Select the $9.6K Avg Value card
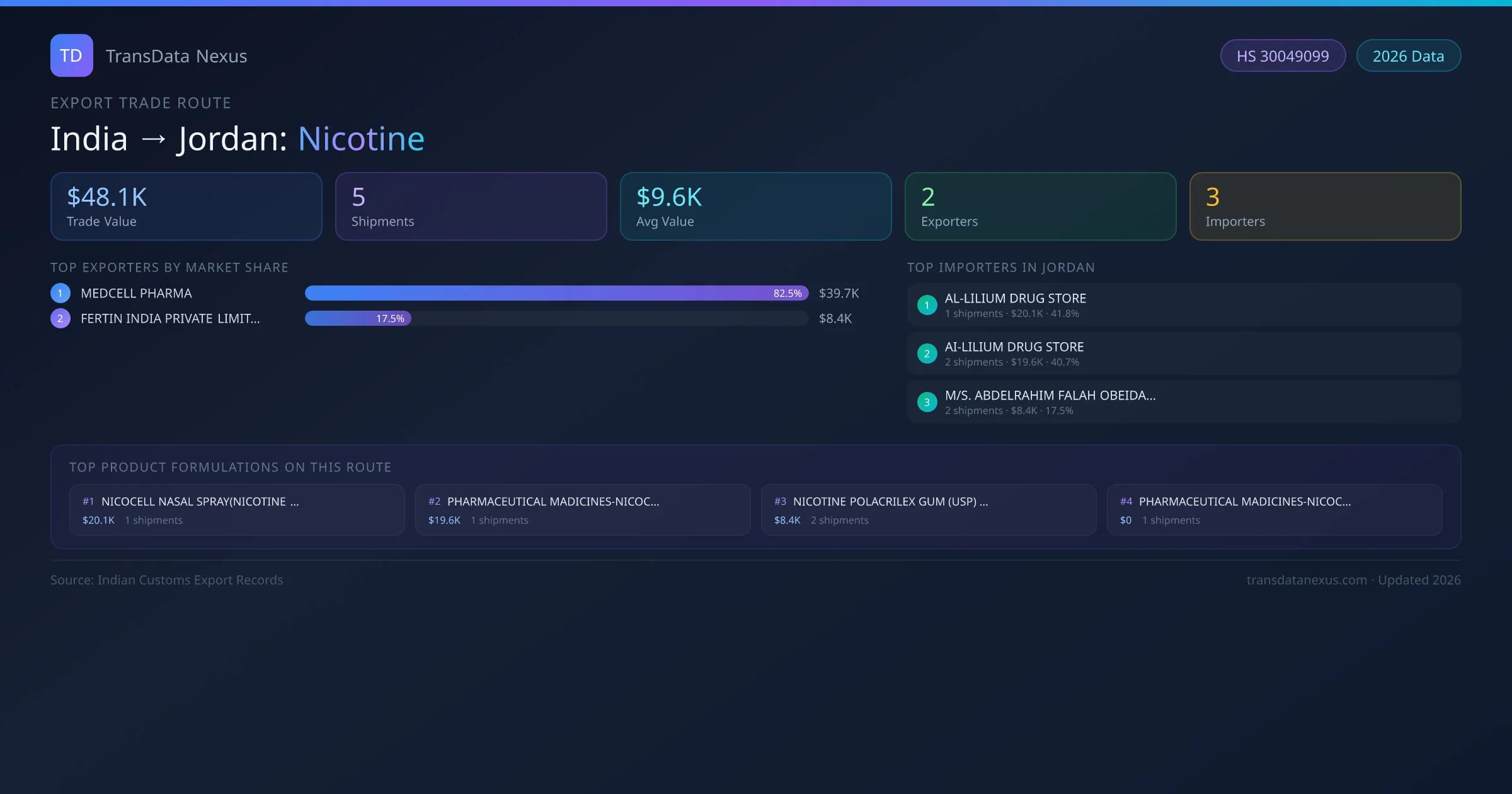1512x794 pixels. click(x=755, y=207)
